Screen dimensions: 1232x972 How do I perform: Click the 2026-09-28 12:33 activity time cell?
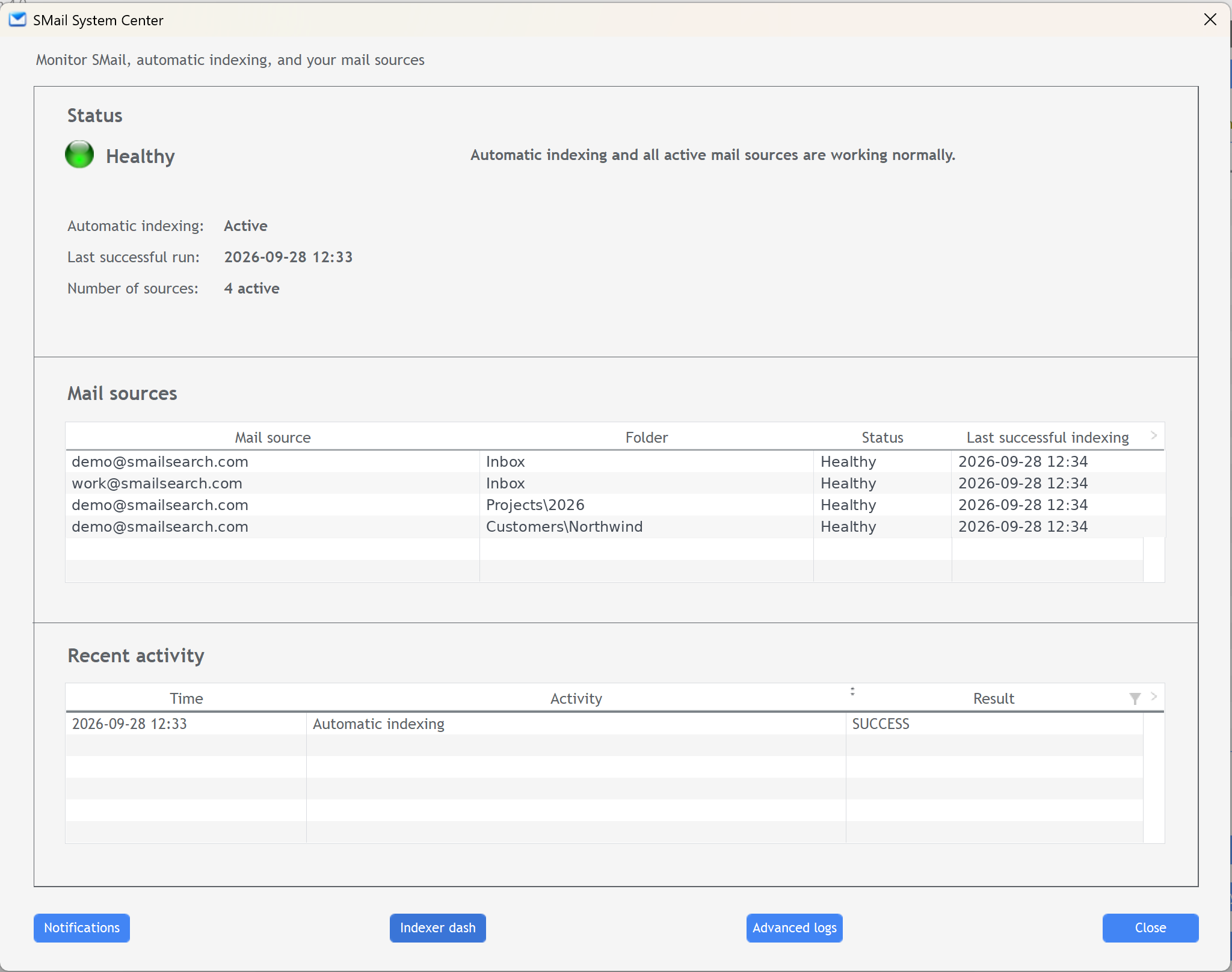[x=186, y=724]
